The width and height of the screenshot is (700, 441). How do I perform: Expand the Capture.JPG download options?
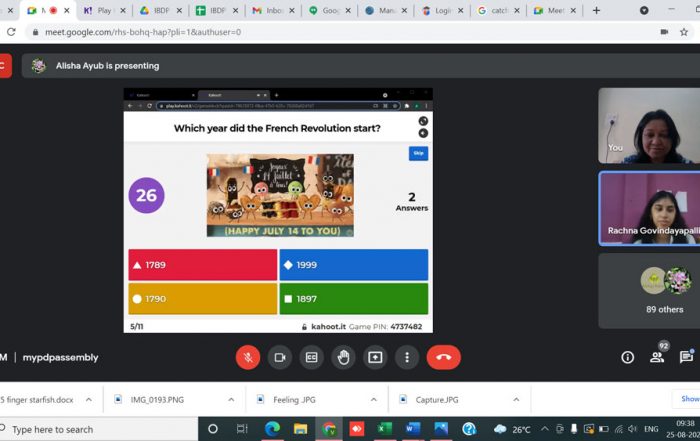coord(516,399)
